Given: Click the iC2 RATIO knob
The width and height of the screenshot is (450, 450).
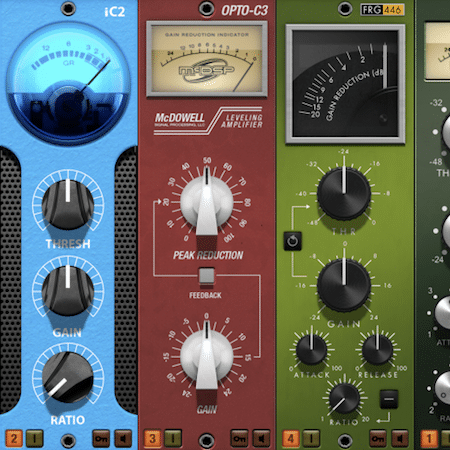Looking at the screenshot, I should [68, 377].
